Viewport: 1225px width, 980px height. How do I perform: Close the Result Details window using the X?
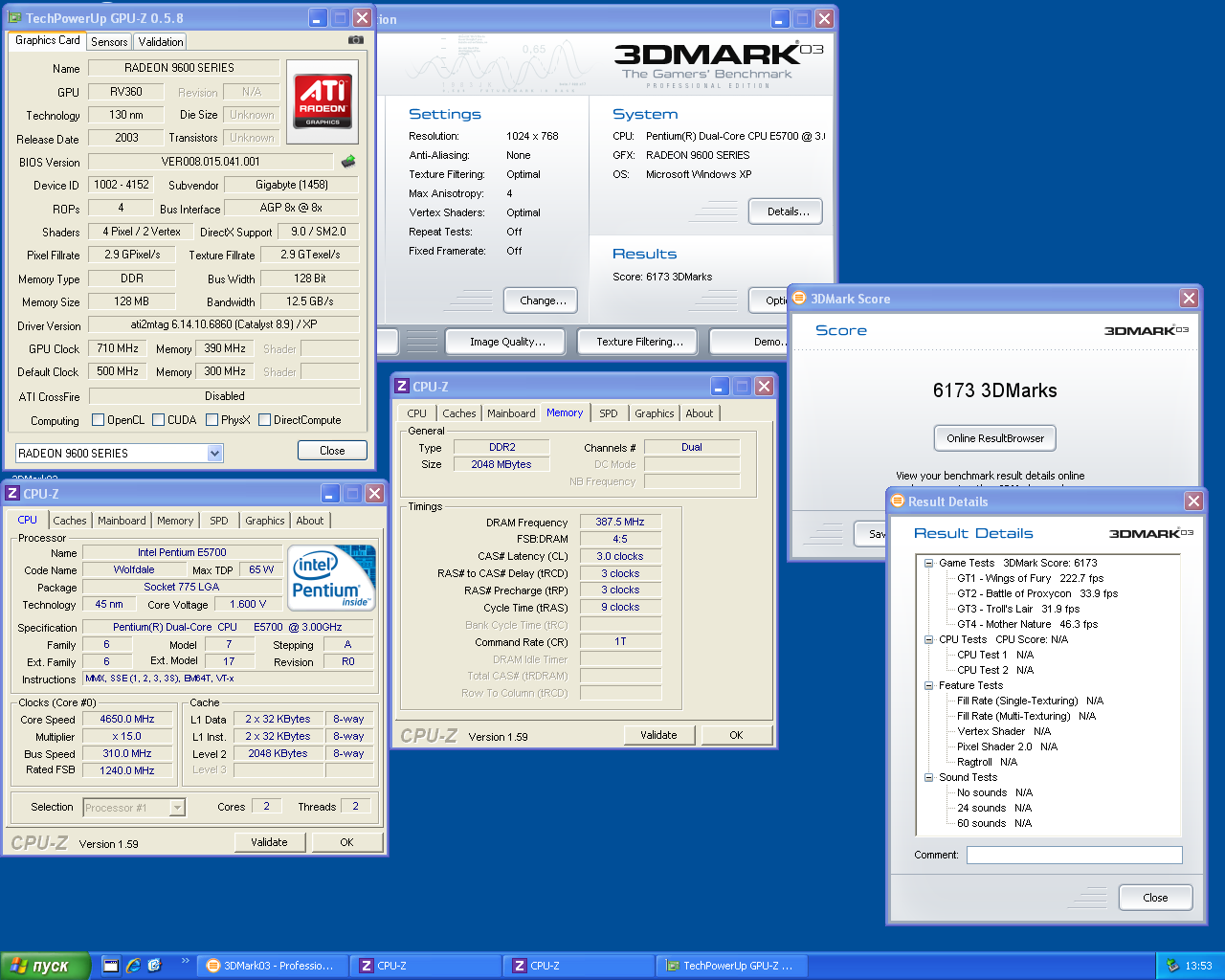1193,501
